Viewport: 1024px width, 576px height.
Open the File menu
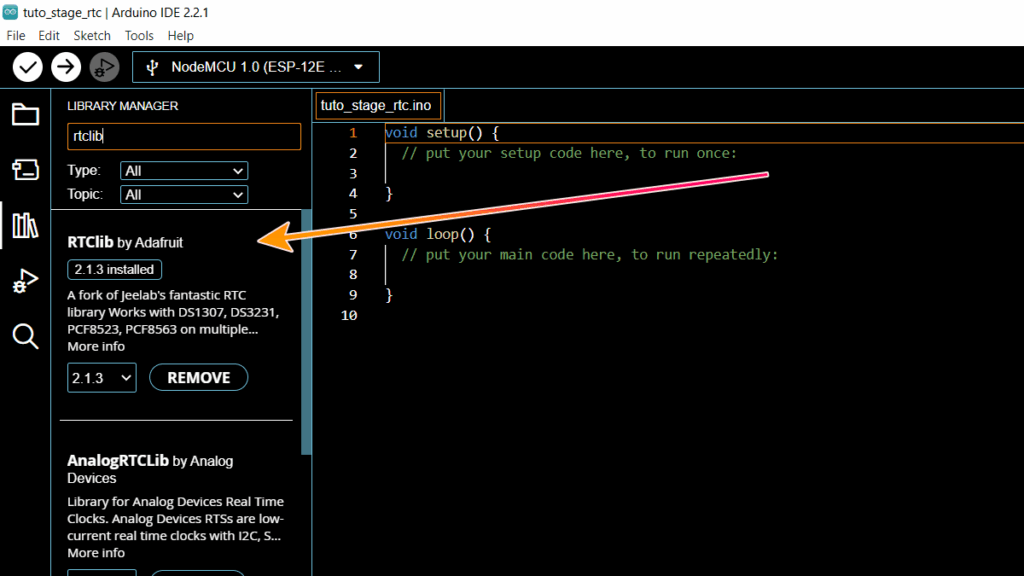click(x=16, y=36)
